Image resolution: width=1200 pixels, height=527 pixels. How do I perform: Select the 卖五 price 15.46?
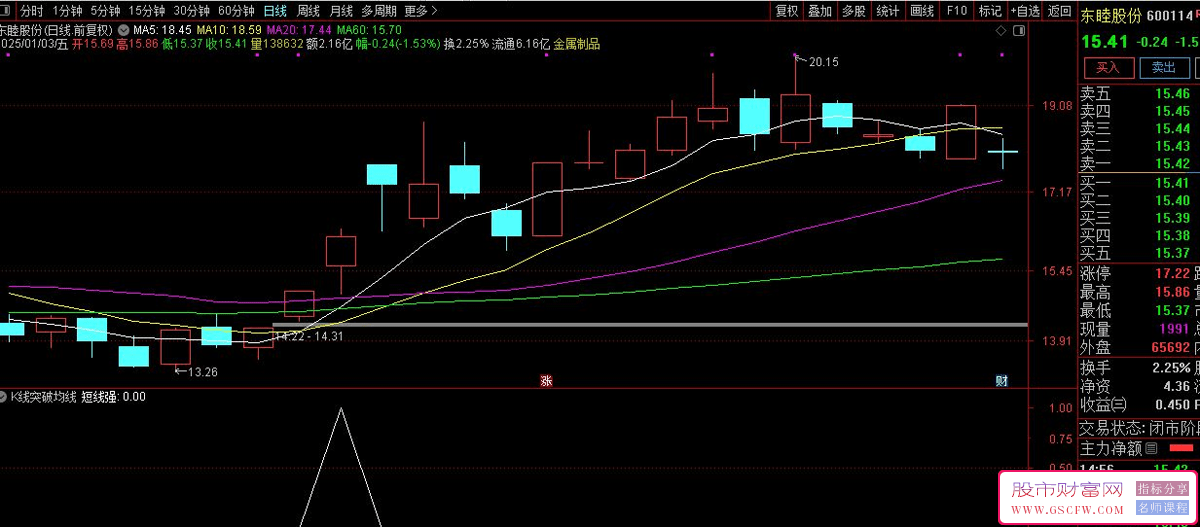click(1173, 94)
